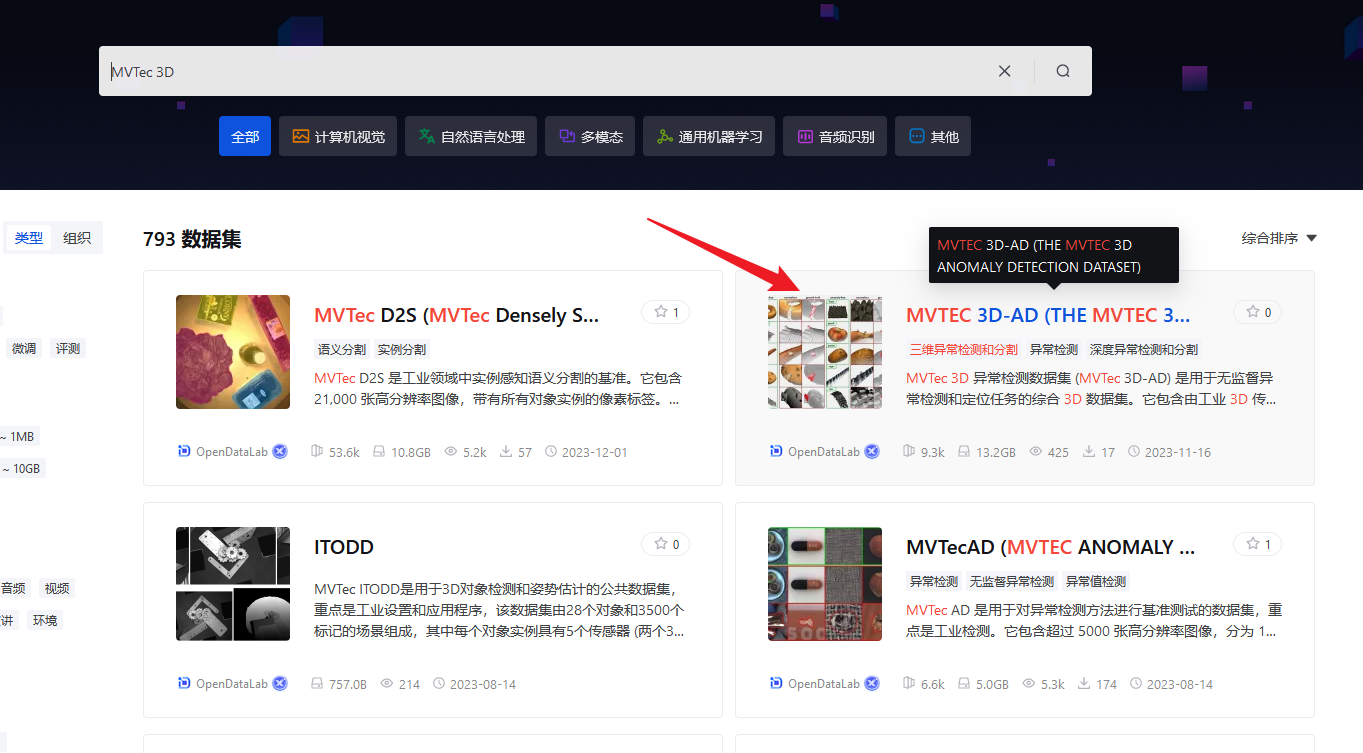Click the download icon beside 174

point(1084,684)
